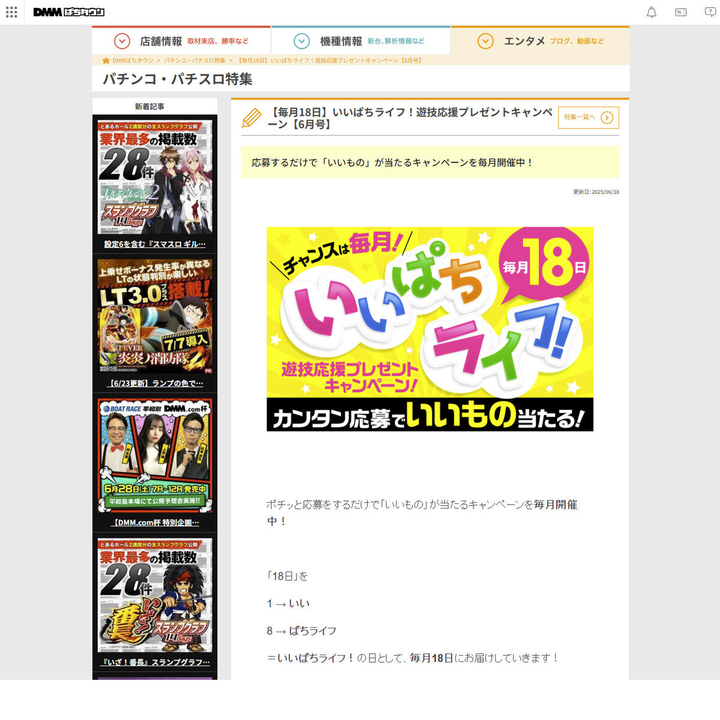This screenshot has height=720, width=720.
Task: Open the 【DMM.com杯 特別企画… link
Action: point(155,523)
